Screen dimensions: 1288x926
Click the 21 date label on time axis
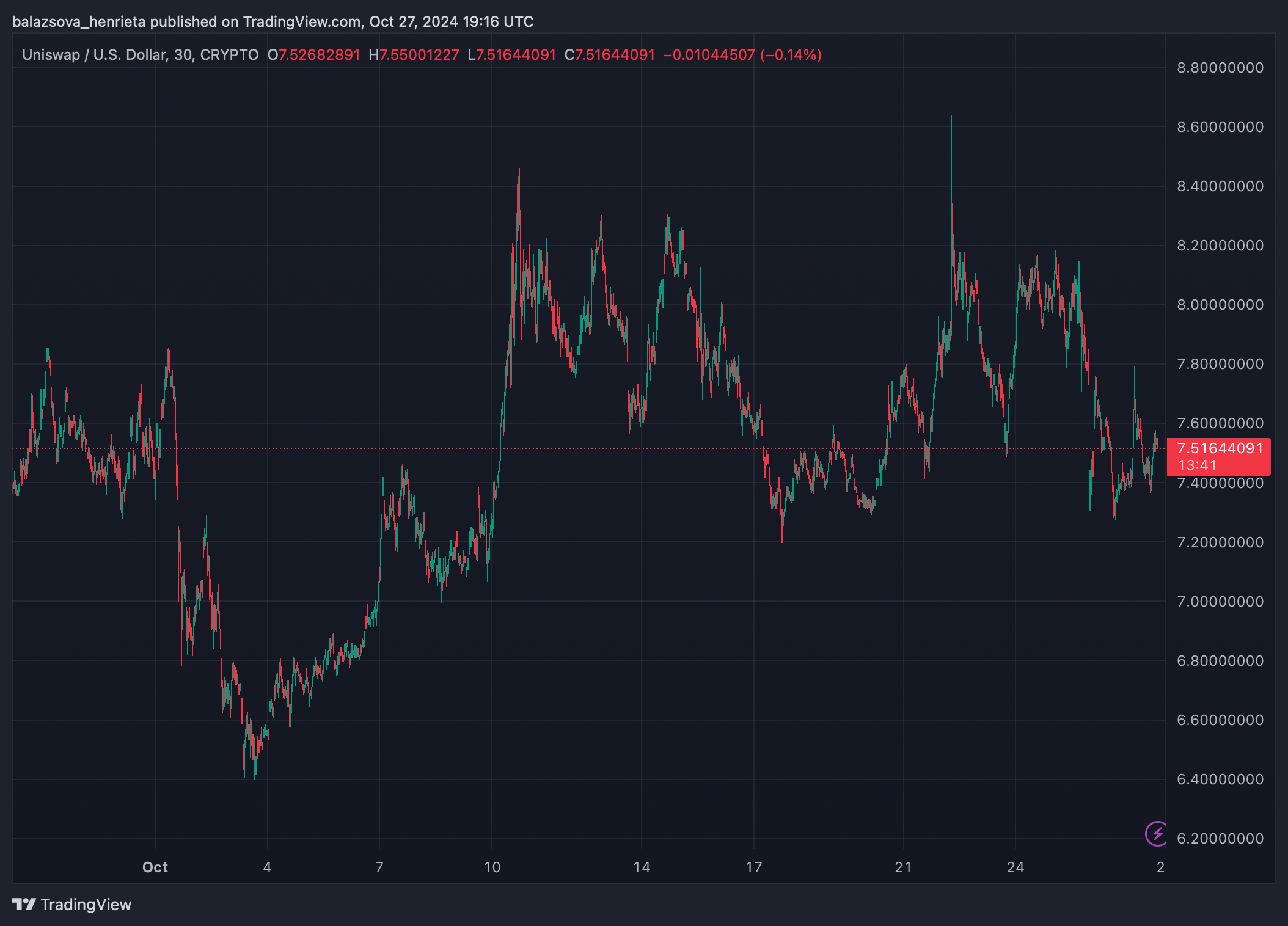(903, 867)
